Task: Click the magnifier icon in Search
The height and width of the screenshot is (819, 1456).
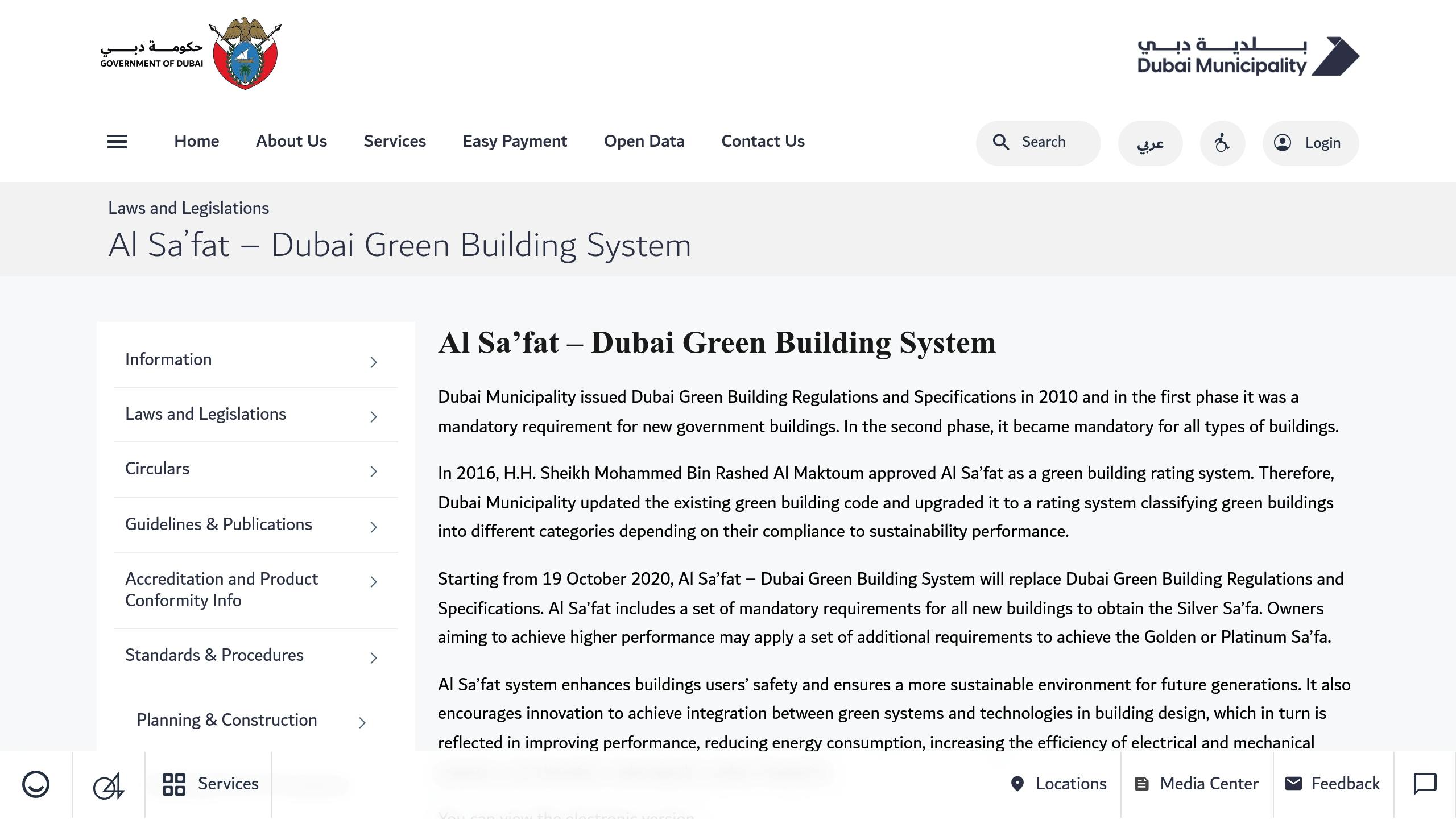Action: pos(1001,142)
